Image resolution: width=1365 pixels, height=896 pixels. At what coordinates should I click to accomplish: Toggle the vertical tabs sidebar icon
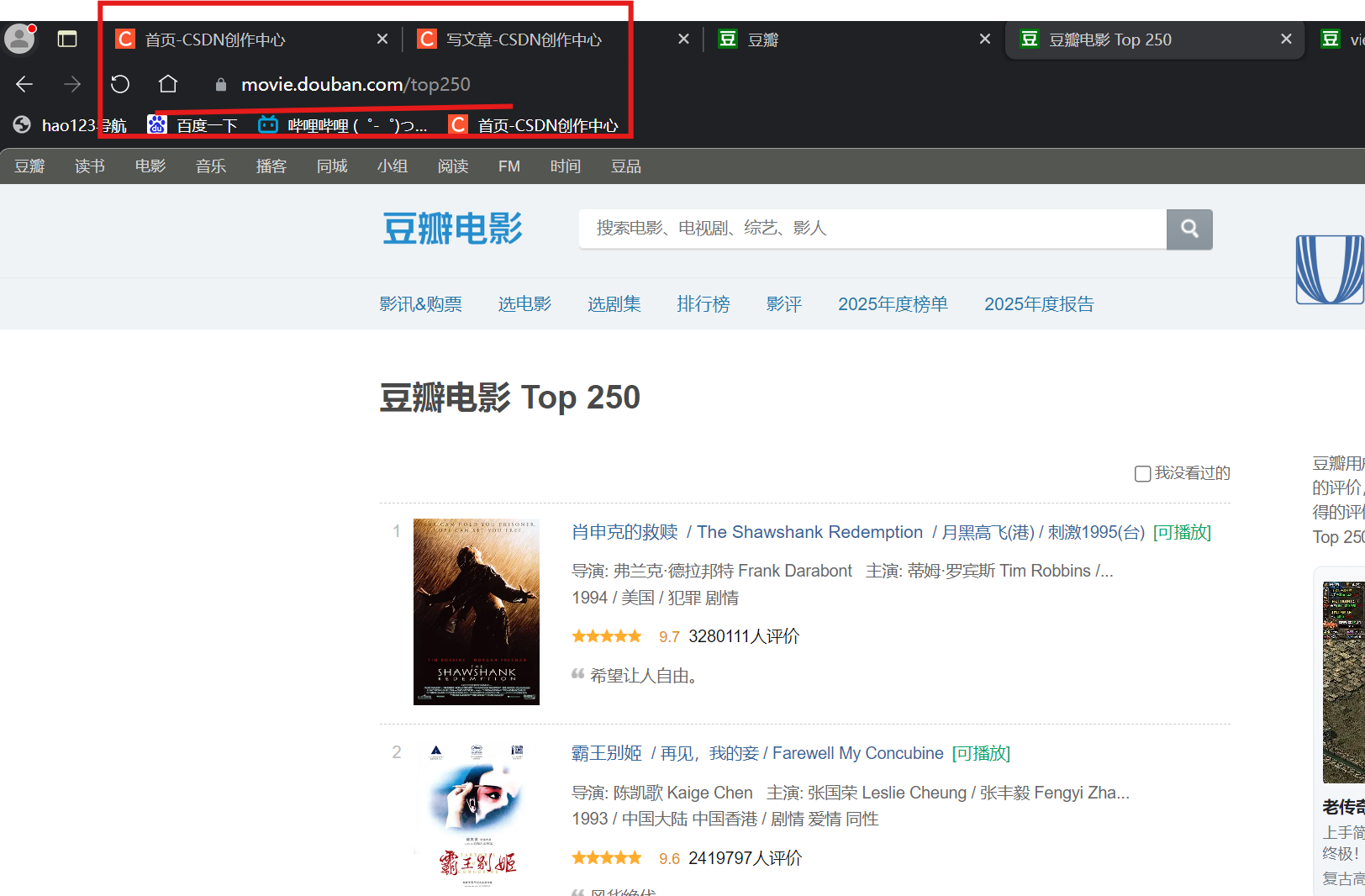[67, 40]
